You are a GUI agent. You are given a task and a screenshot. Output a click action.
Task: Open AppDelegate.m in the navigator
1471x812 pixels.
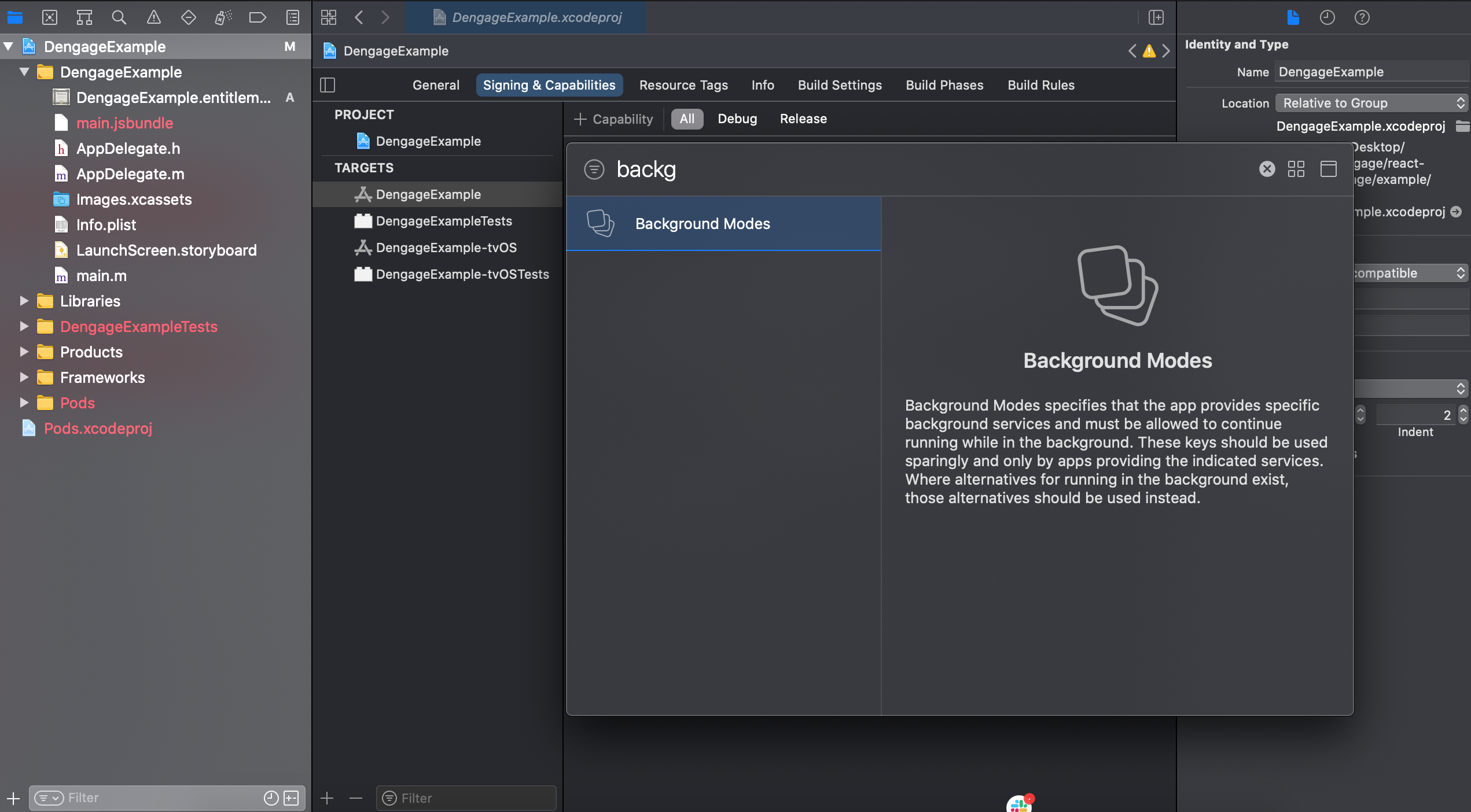130,174
